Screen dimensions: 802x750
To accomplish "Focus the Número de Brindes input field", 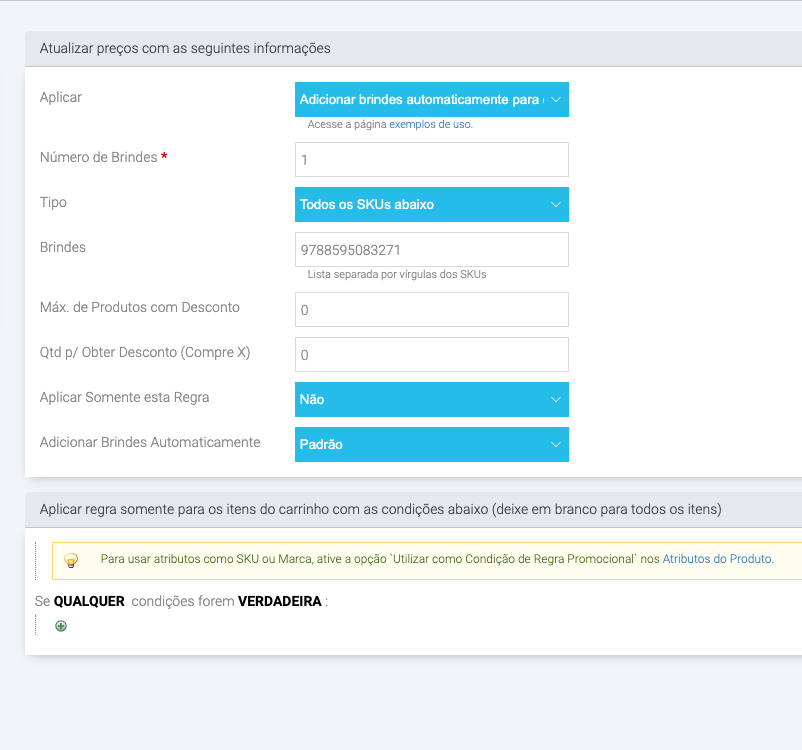I will click(x=431, y=160).
